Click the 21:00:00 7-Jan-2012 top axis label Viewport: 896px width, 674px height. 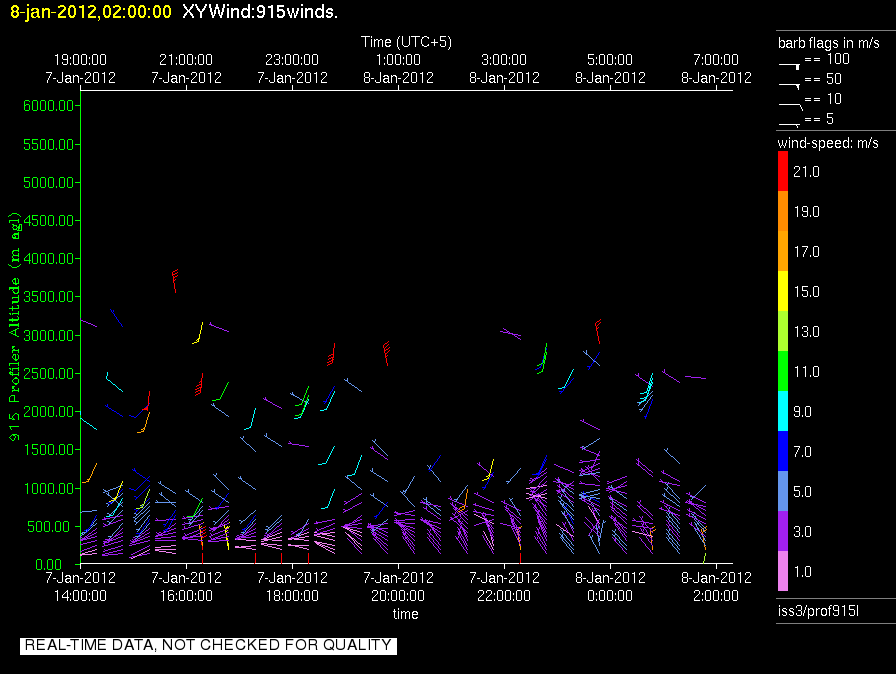[x=186, y=69]
